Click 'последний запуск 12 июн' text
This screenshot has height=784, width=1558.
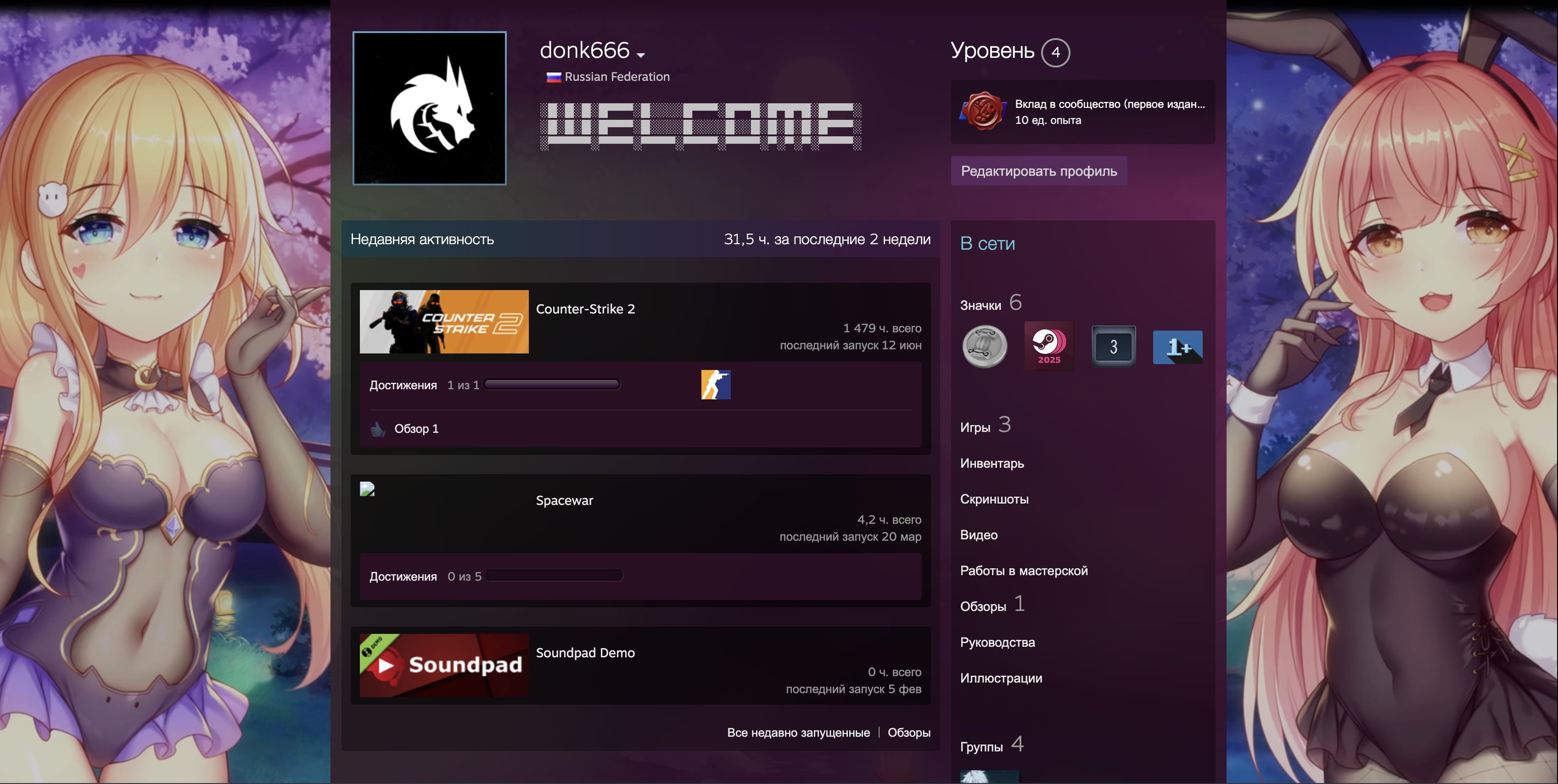click(x=850, y=346)
